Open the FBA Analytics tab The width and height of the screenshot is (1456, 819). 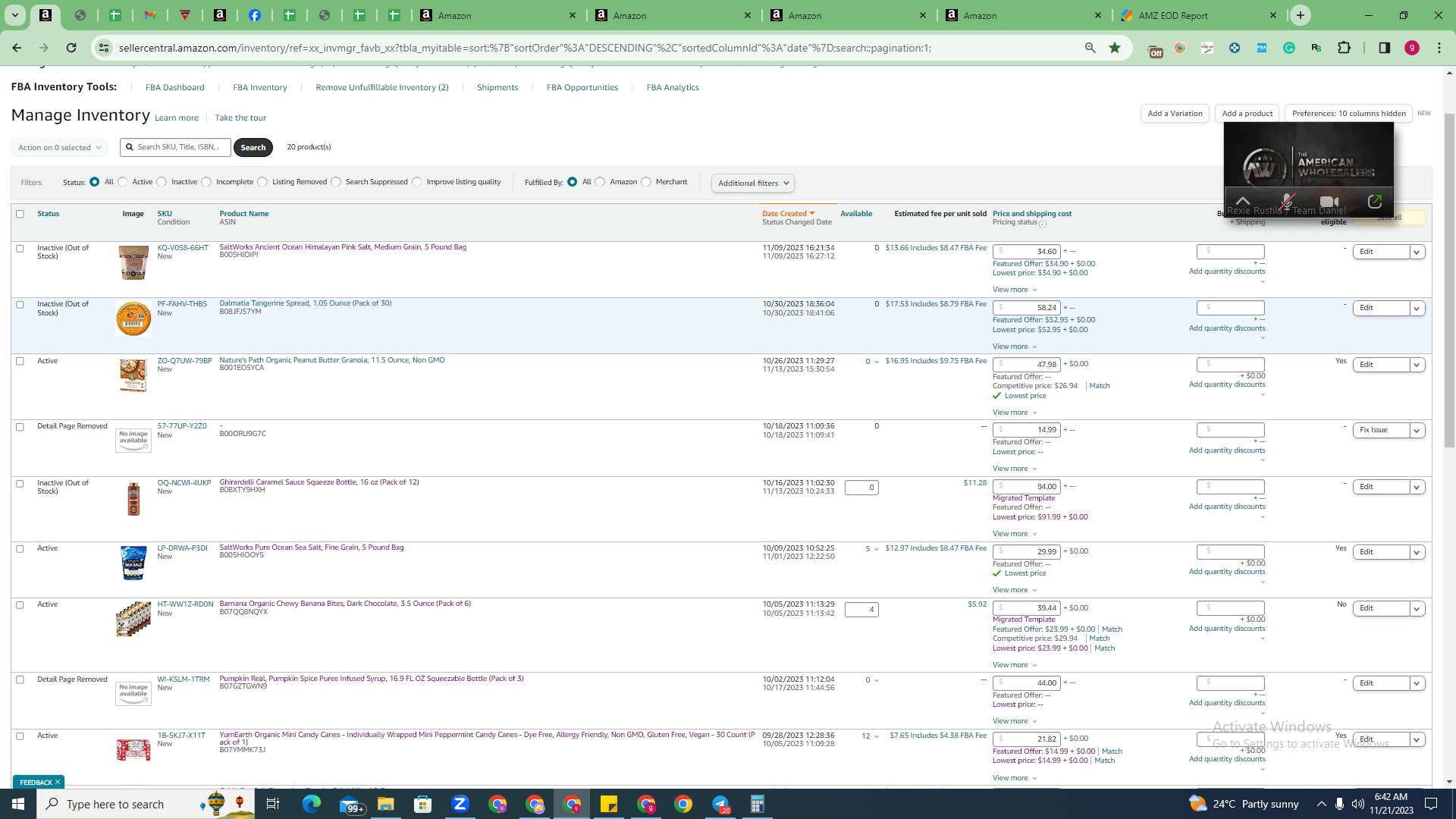673,87
